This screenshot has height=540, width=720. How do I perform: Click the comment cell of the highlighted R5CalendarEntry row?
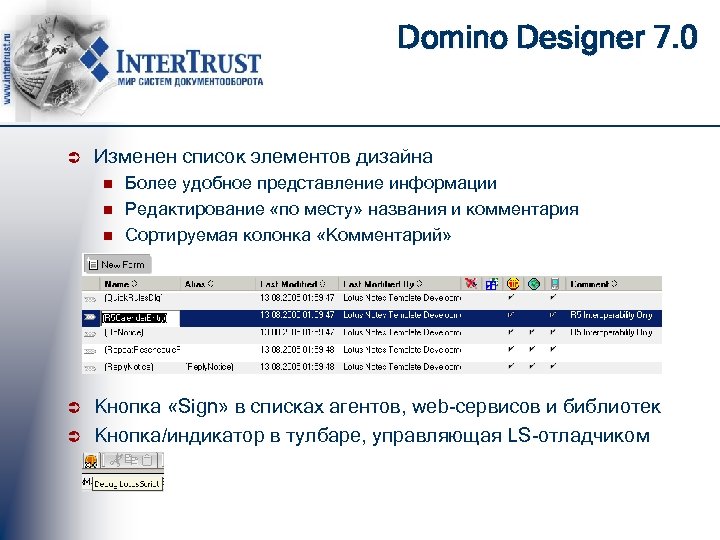(611, 315)
